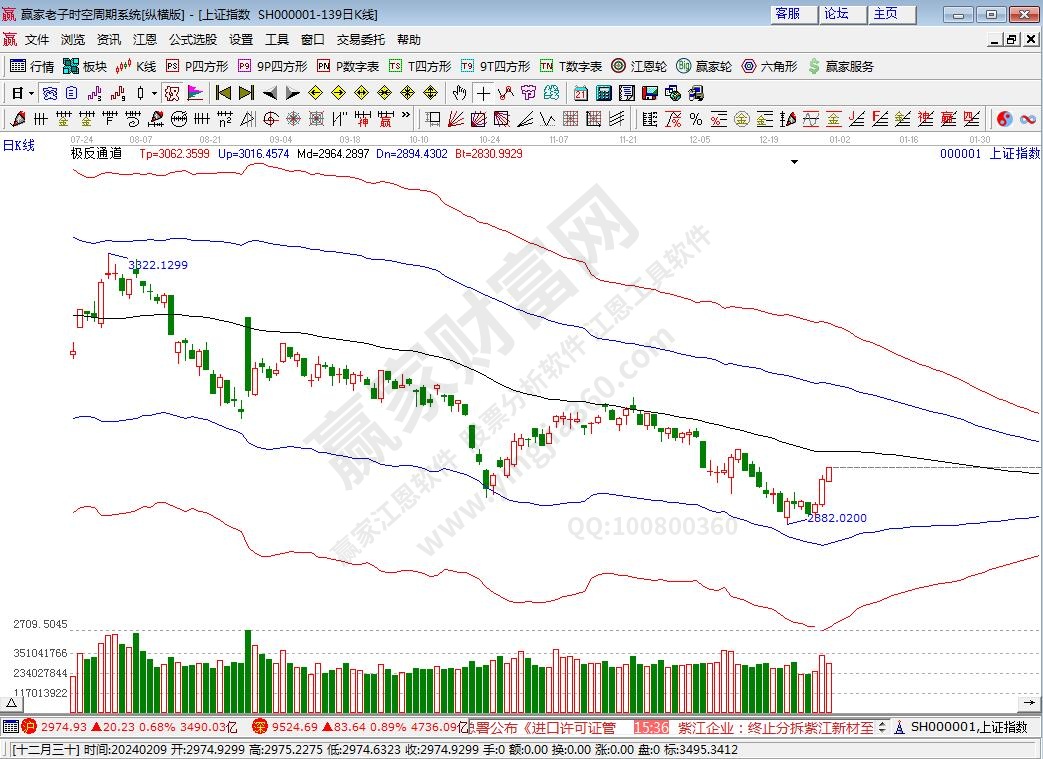Select the hand pan tool
The width and height of the screenshot is (1043, 759).
point(458,93)
